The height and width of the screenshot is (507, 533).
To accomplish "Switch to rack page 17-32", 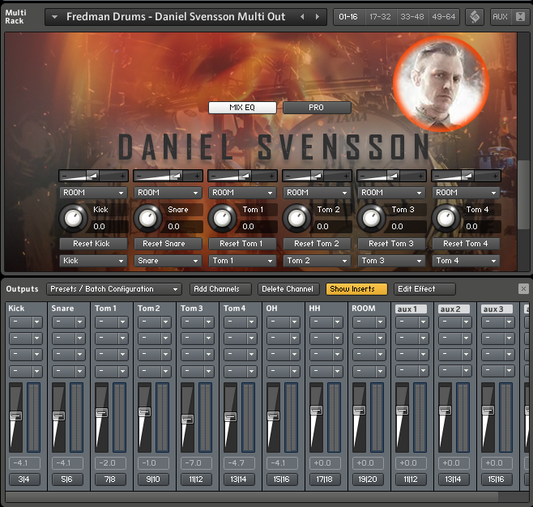I will 380,17.
